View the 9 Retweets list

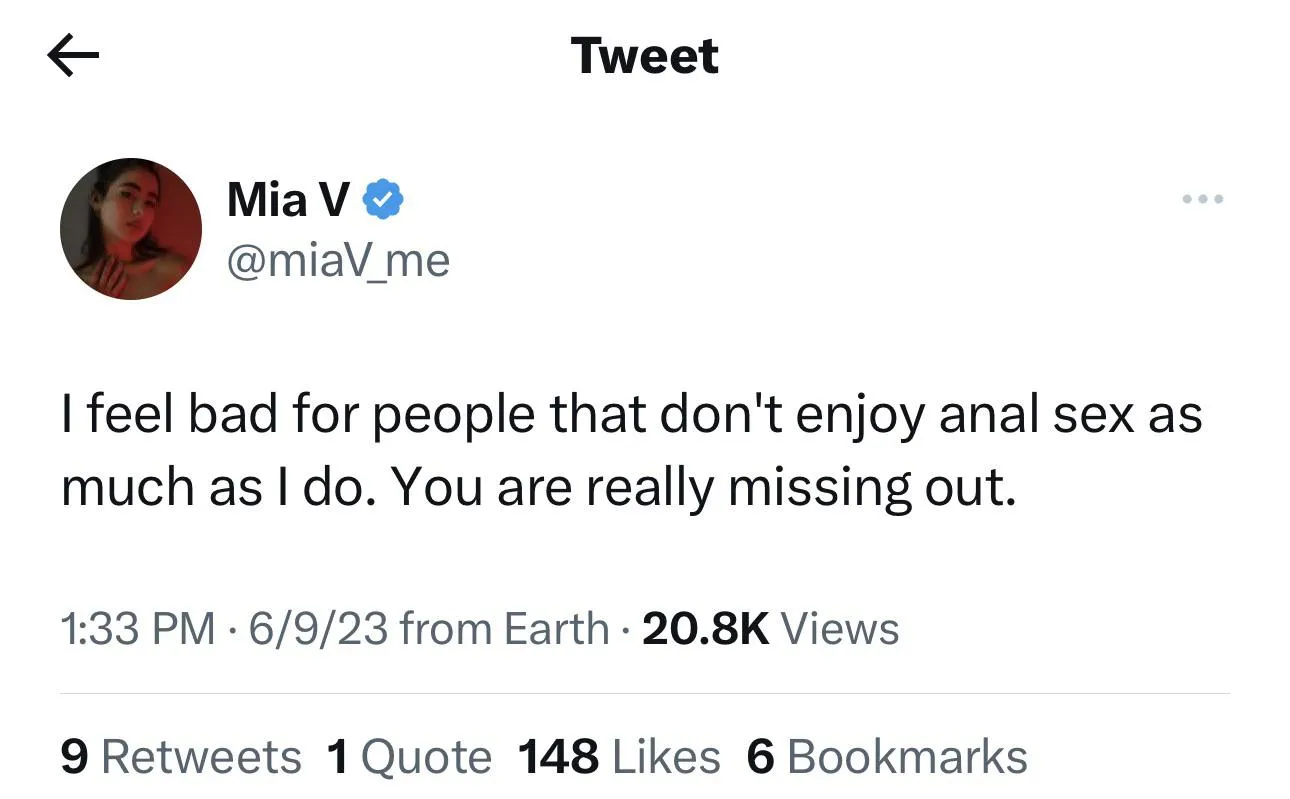(181, 757)
